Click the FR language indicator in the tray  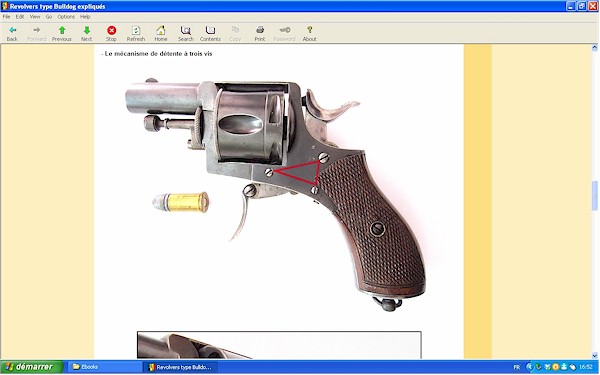(517, 367)
